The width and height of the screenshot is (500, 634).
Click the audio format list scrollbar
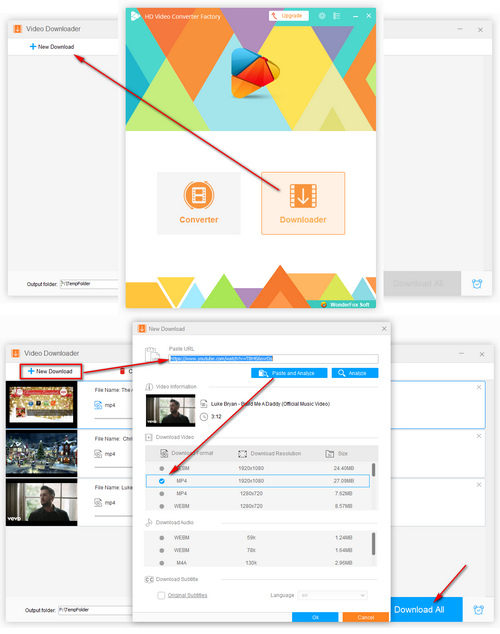[373, 544]
